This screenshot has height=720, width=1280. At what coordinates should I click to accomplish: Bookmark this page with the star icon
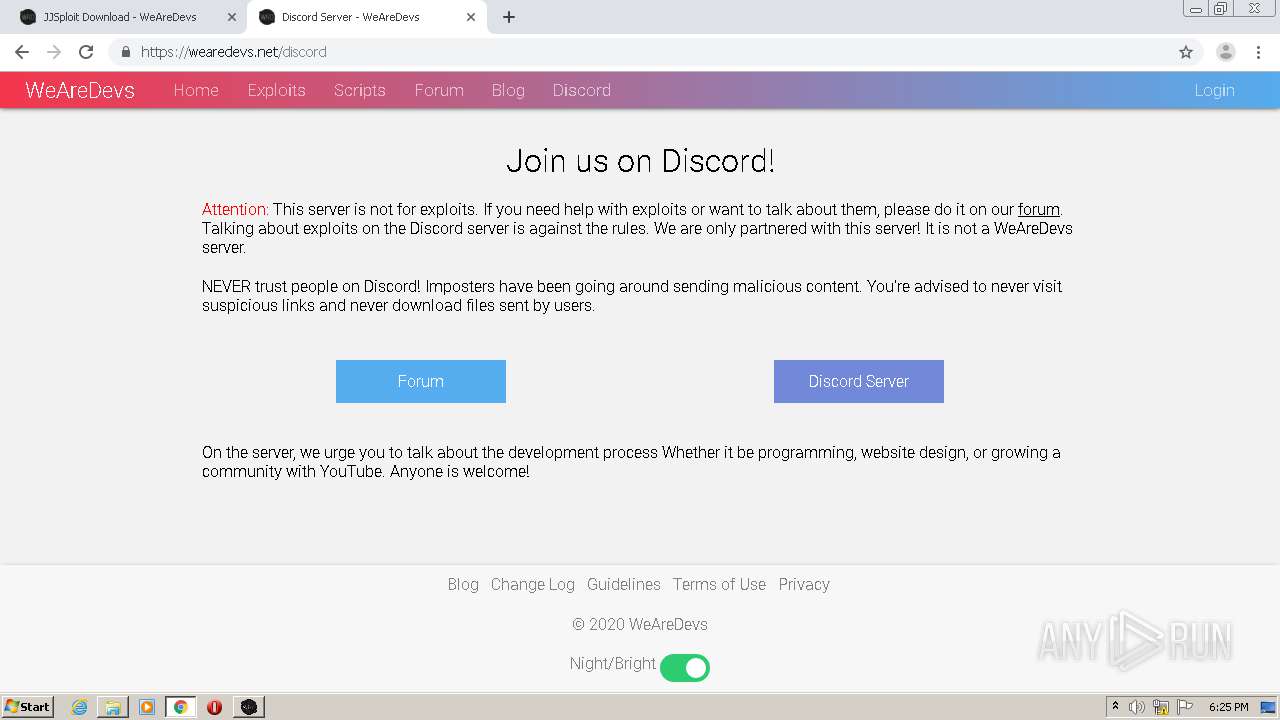point(1186,52)
